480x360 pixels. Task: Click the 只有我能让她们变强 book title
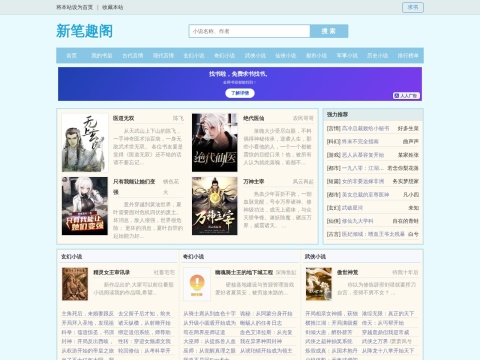[x=134, y=187]
